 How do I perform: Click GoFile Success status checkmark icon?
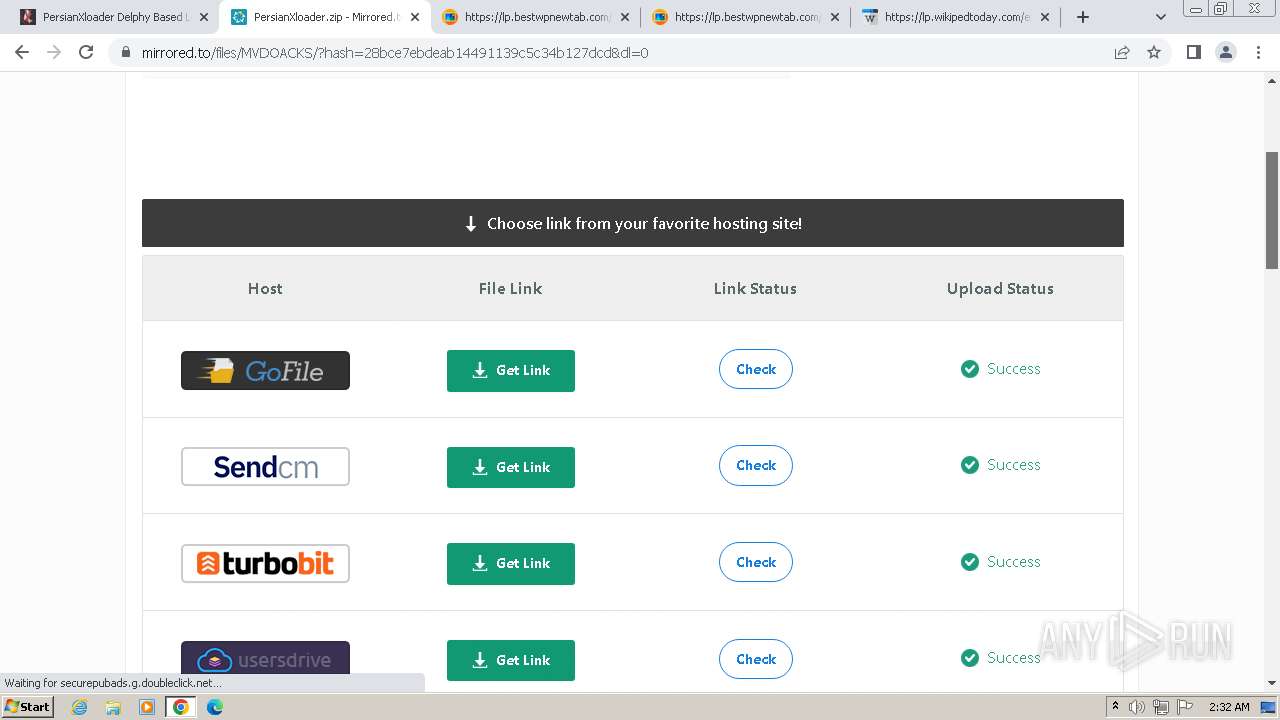click(x=969, y=369)
